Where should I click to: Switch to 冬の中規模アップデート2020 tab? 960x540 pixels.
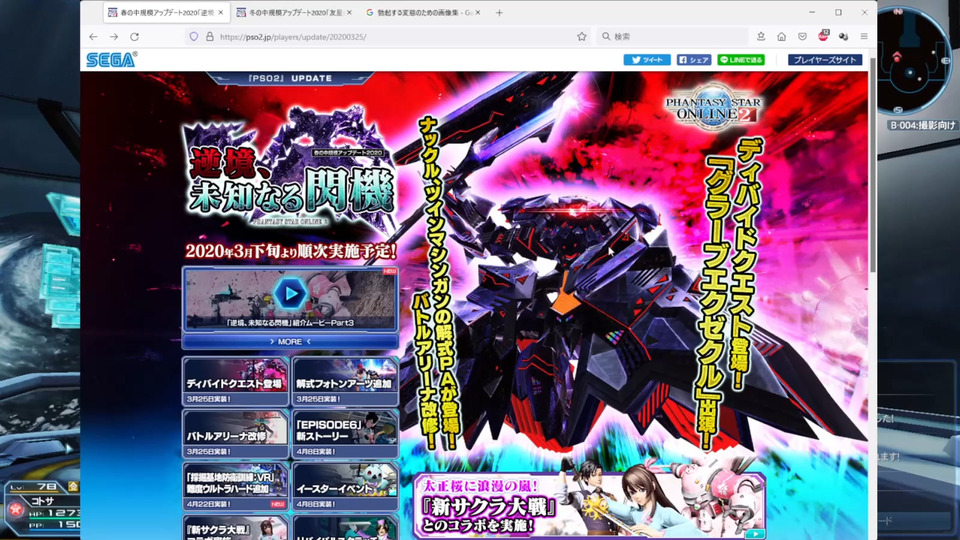point(294,12)
